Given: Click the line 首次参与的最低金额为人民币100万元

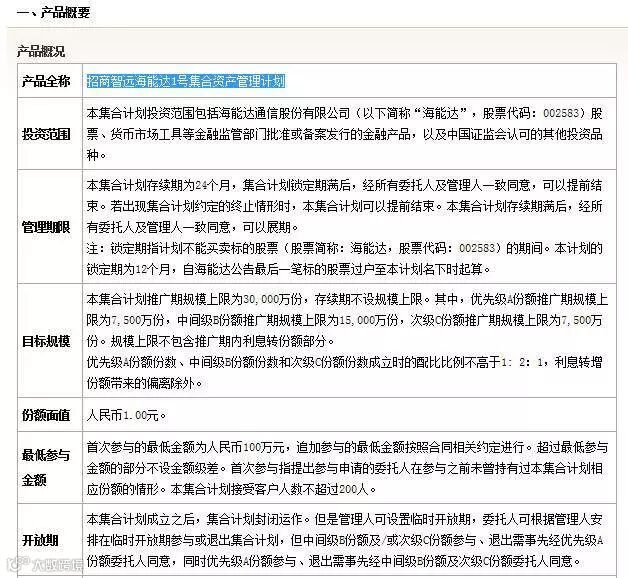Looking at the screenshot, I should pyautogui.click(x=347, y=447).
